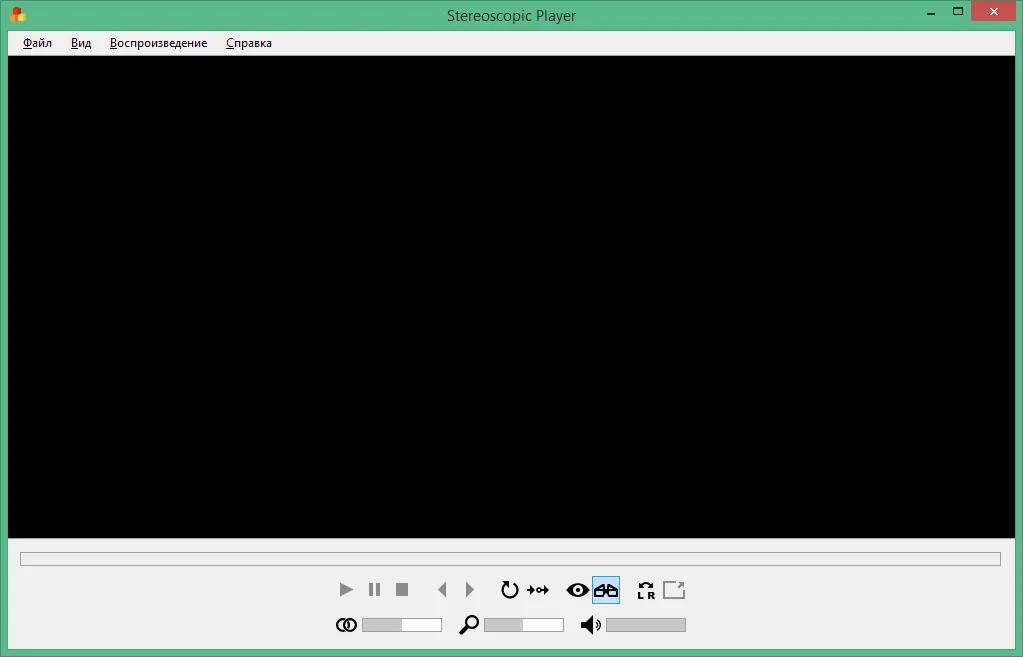1023x657 pixels.
Task: Open the Воспроизведение menu
Action: [x=159, y=43]
